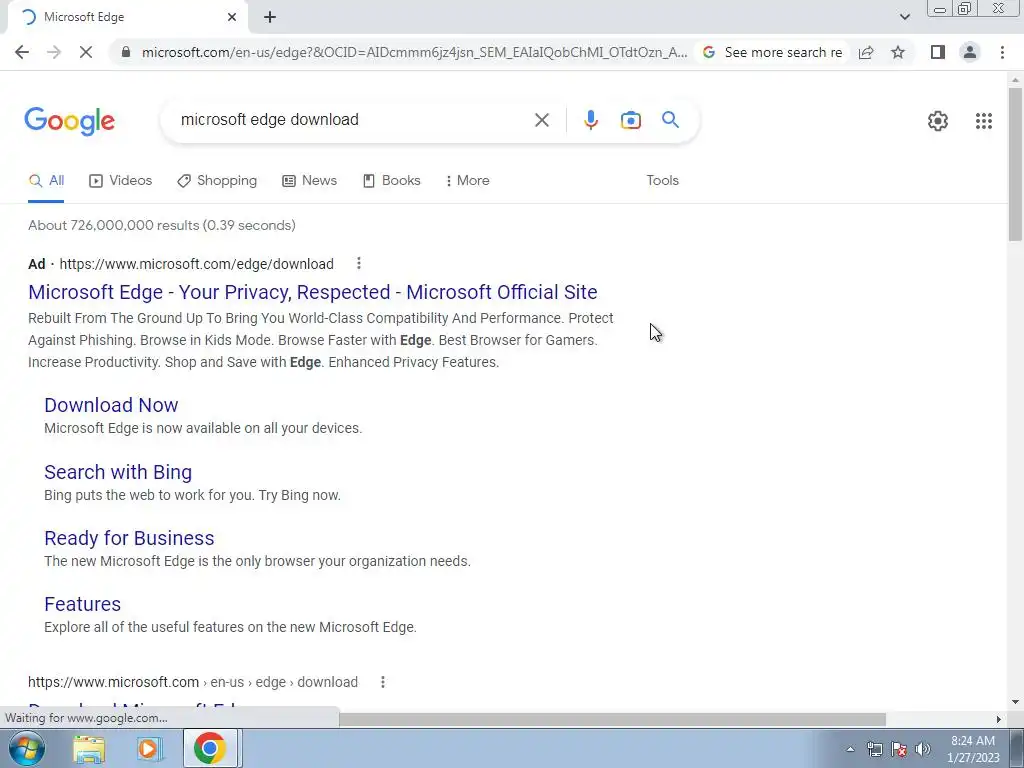Open the Chrome side panel
1024x768 pixels.
pyautogui.click(x=938, y=52)
